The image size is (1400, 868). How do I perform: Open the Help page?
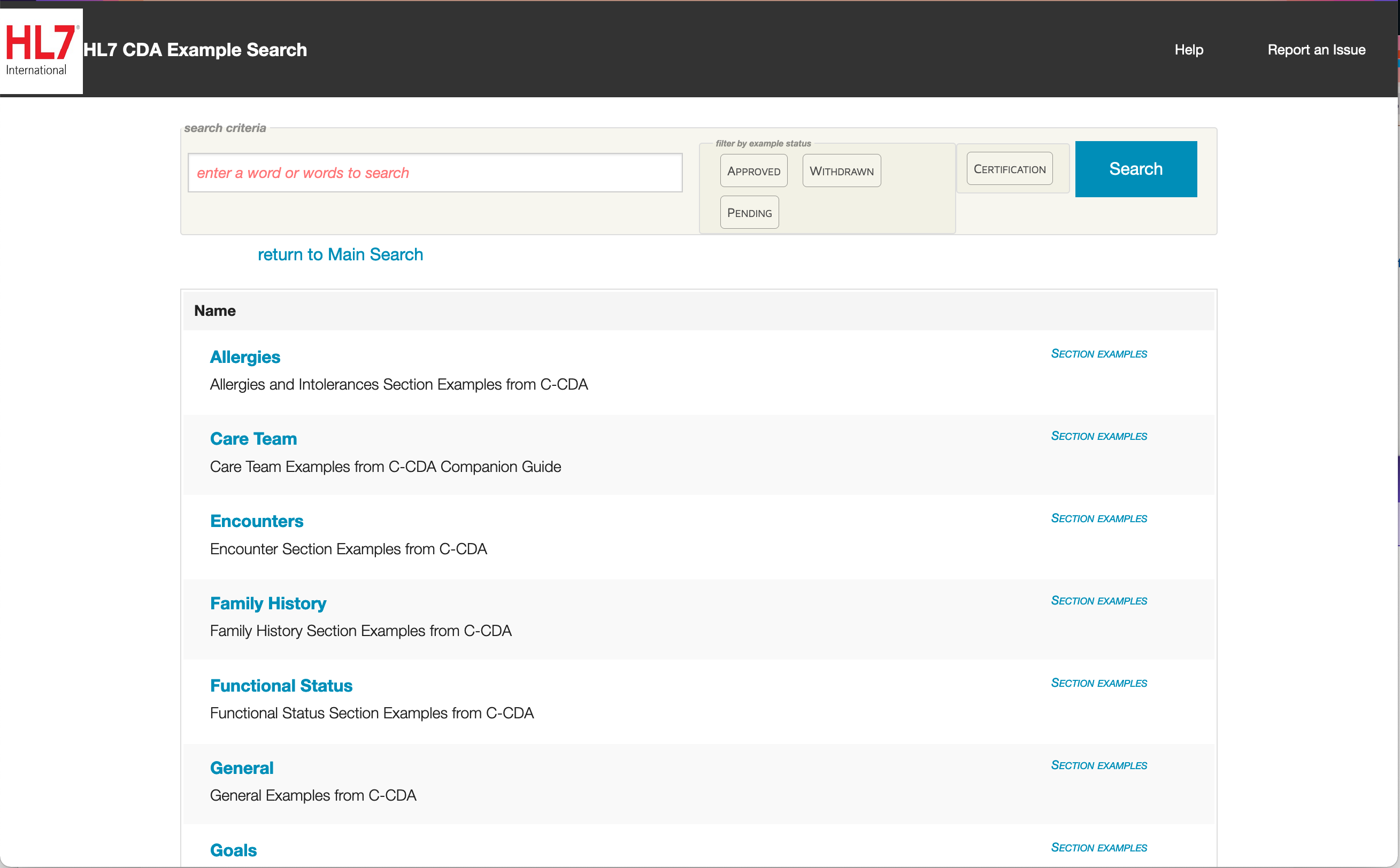click(1189, 50)
